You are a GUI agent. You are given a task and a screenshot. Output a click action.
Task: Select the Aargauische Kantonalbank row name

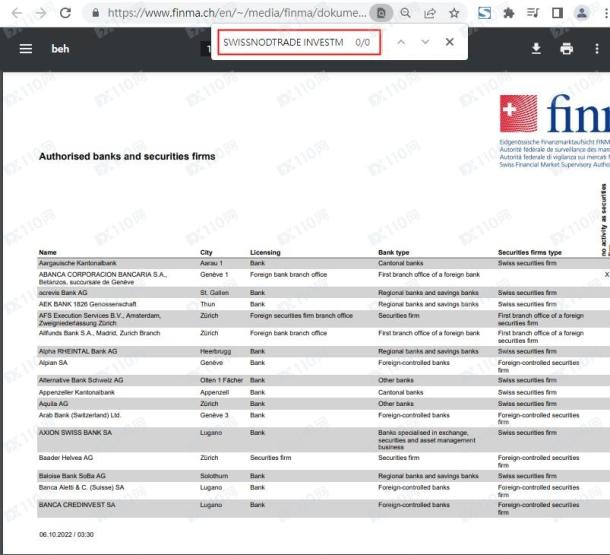[x=77, y=263]
